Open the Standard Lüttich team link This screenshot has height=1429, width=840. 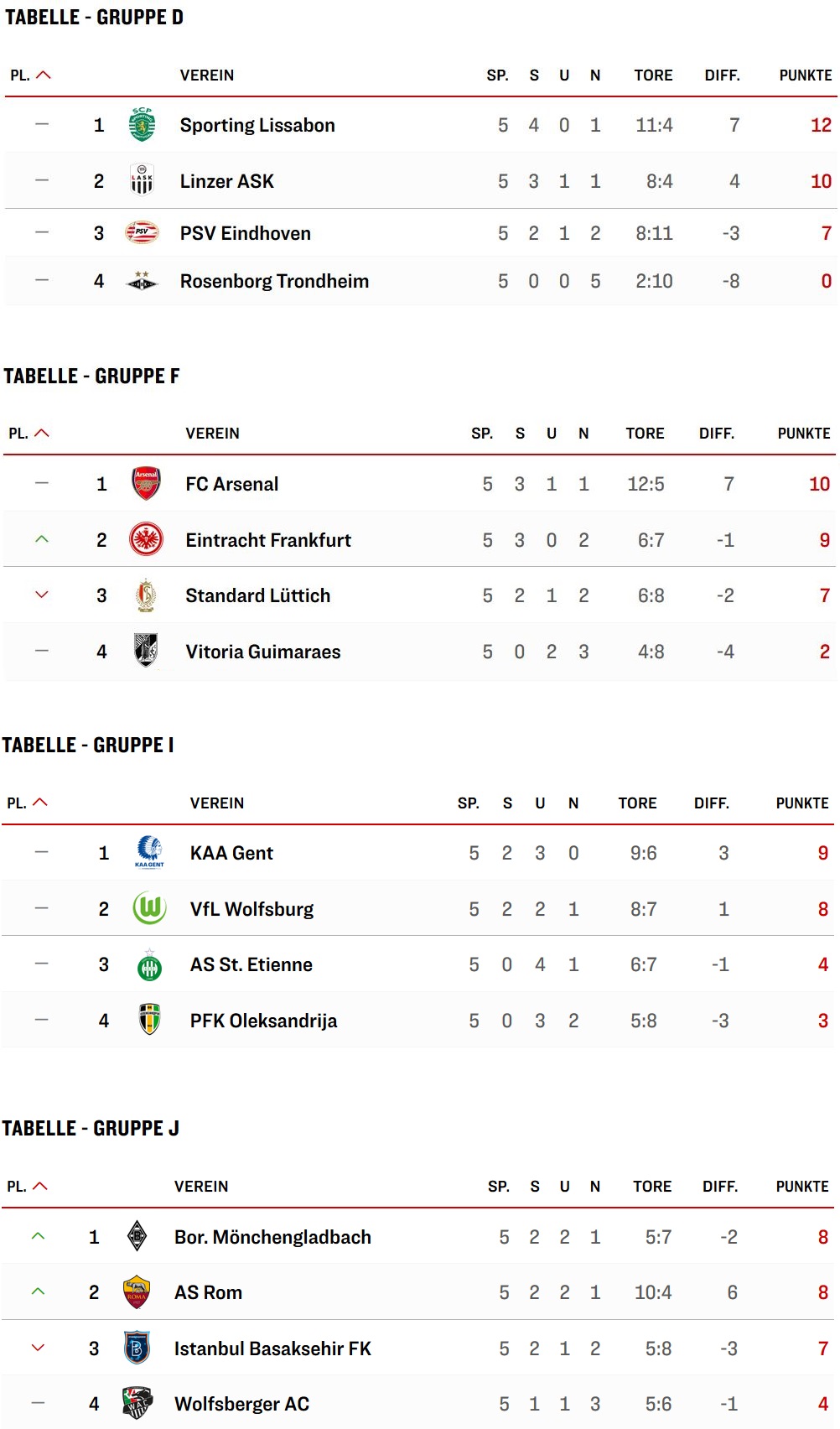[x=258, y=595]
